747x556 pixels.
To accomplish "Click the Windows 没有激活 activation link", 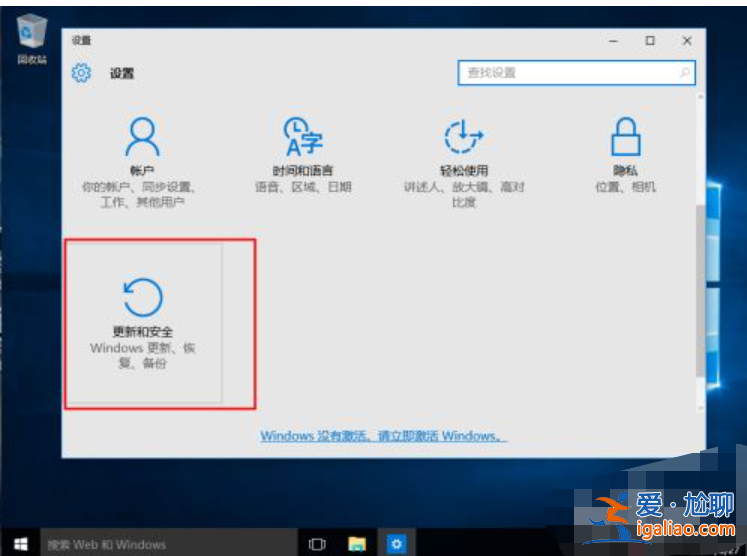I will [384, 435].
